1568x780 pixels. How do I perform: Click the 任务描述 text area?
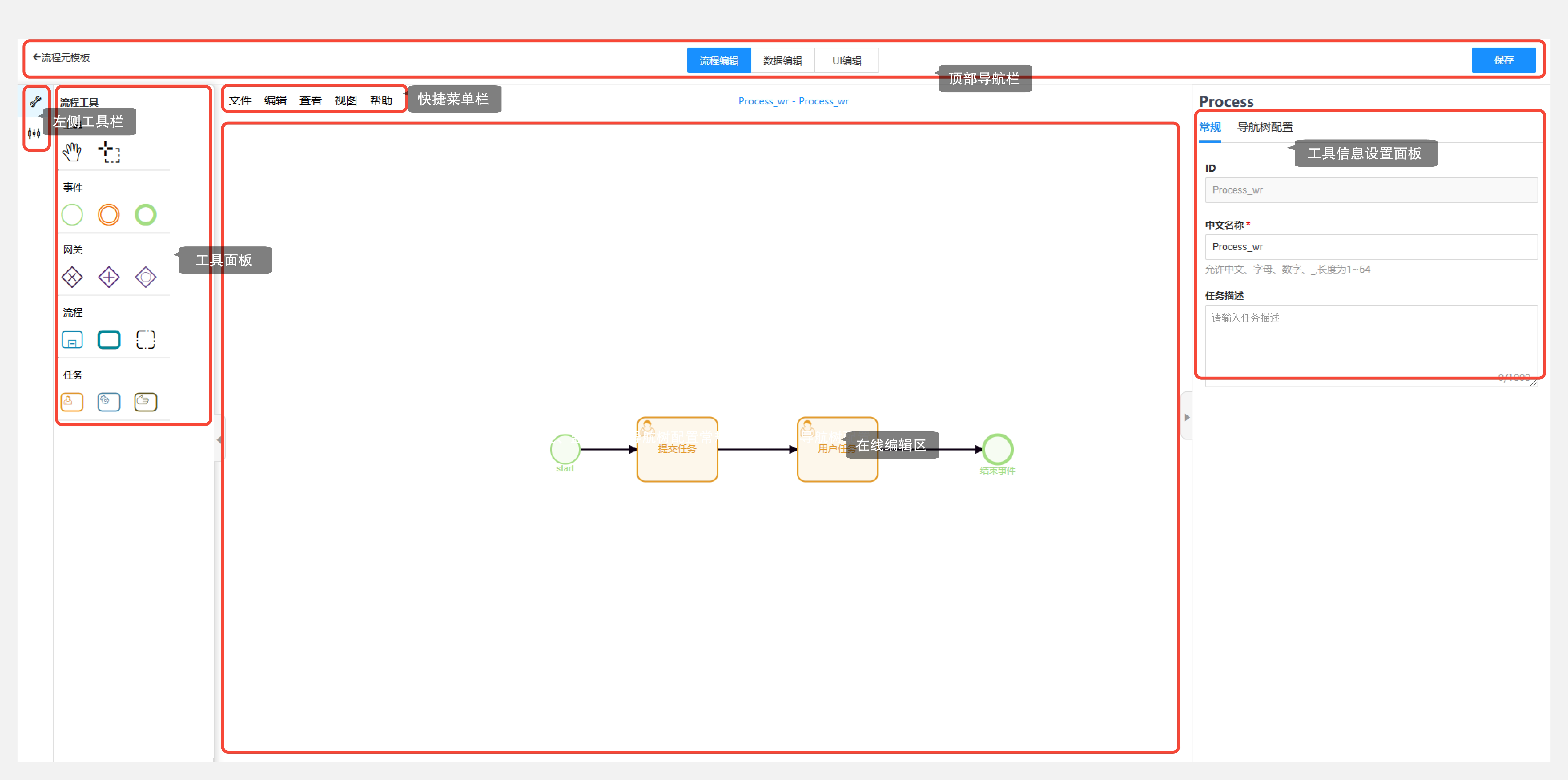click(1371, 345)
